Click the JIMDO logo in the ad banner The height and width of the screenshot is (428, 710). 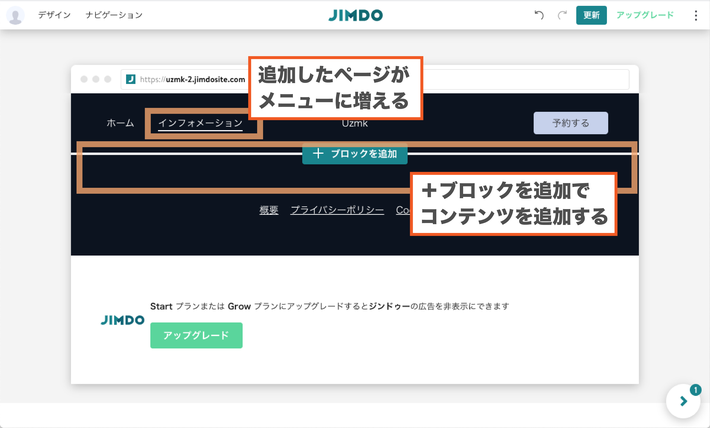pos(122,320)
